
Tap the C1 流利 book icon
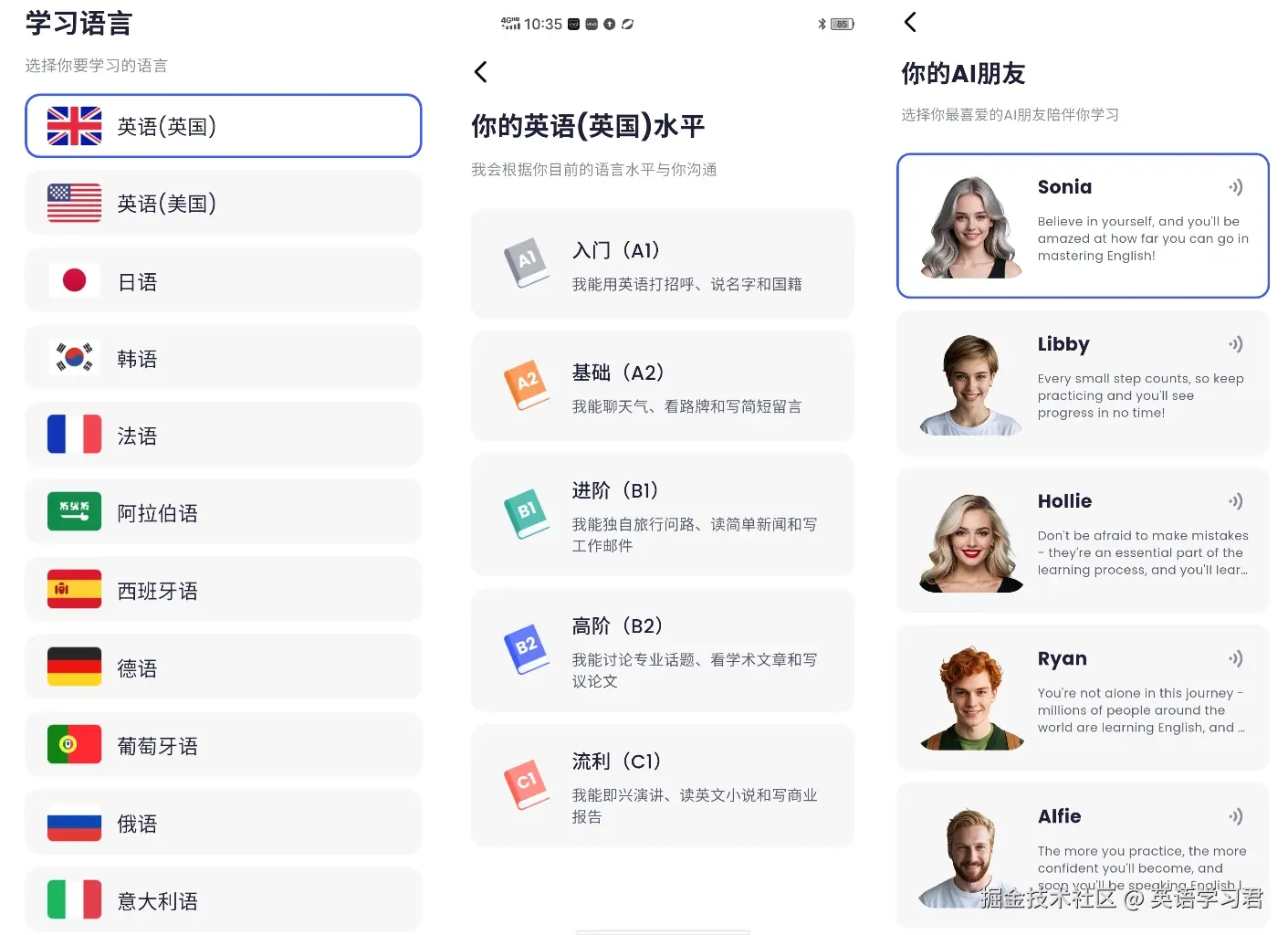coord(527,783)
